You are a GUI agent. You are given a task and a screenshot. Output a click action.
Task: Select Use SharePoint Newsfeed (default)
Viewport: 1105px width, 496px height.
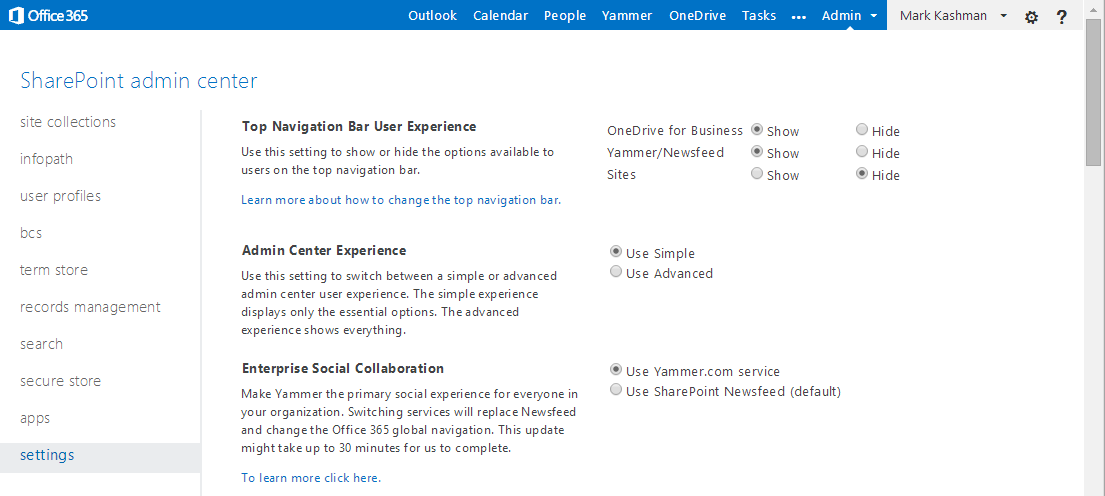[616, 390]
